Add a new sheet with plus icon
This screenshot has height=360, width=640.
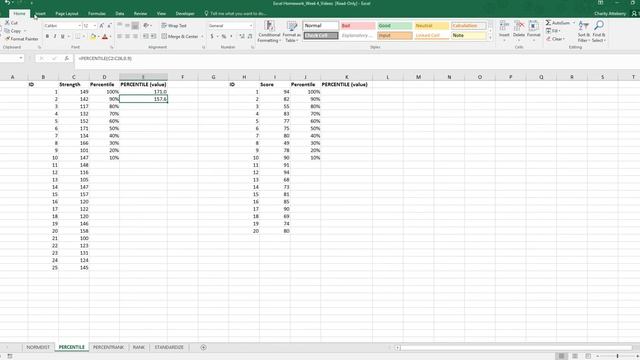pyautogui.click(x=203, y=347)
